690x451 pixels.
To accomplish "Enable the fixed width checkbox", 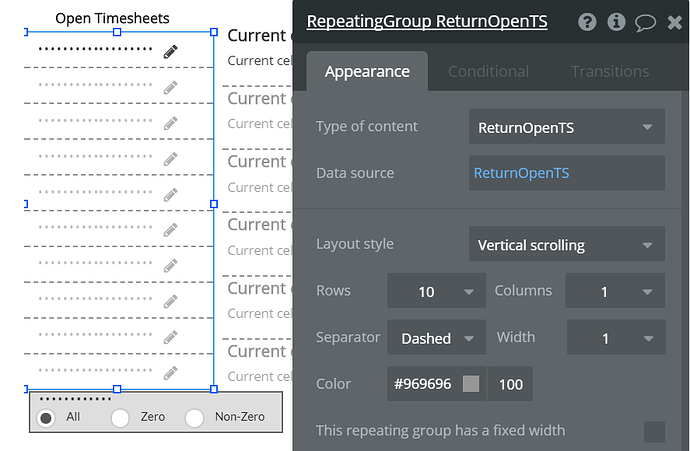I will coord(654,431).
